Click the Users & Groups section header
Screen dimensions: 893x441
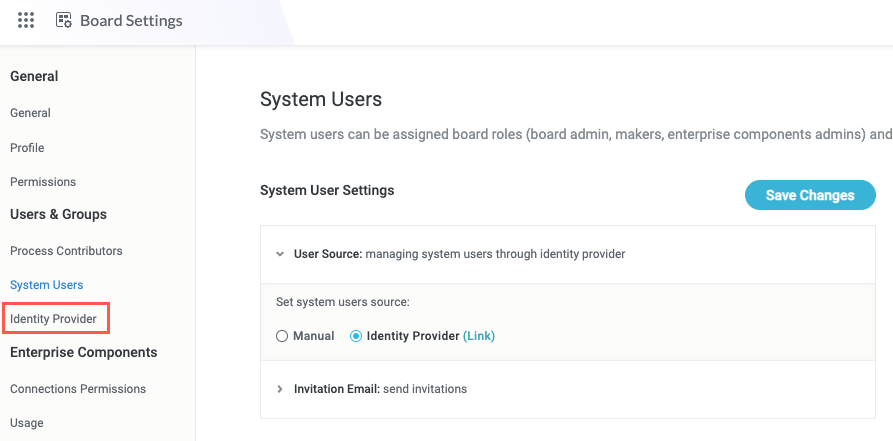coord(58,215)
